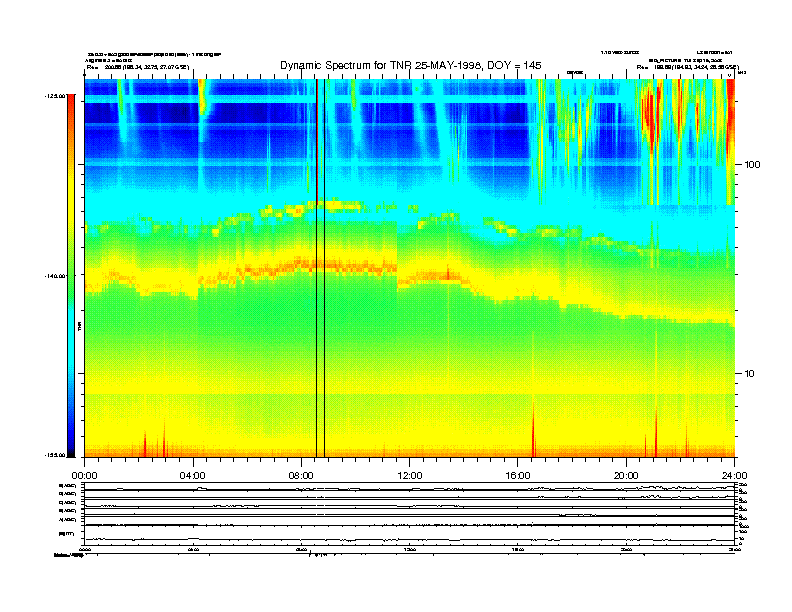792x612 pixels.
Task: Click the 12:00 time axis label
Action: tap(410, 476)
